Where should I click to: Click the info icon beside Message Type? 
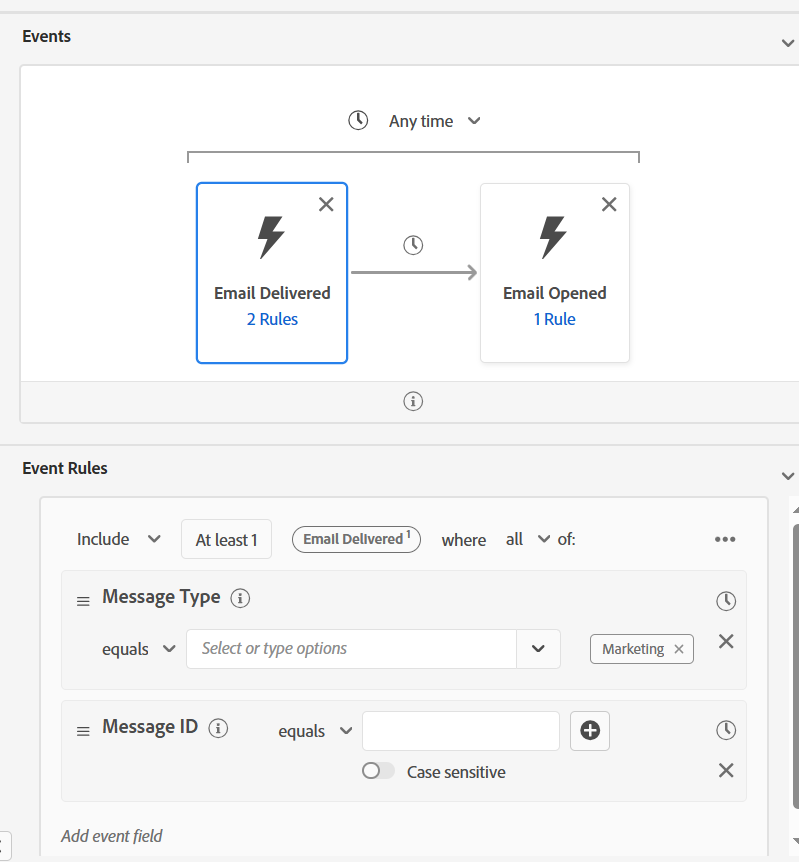240,598
